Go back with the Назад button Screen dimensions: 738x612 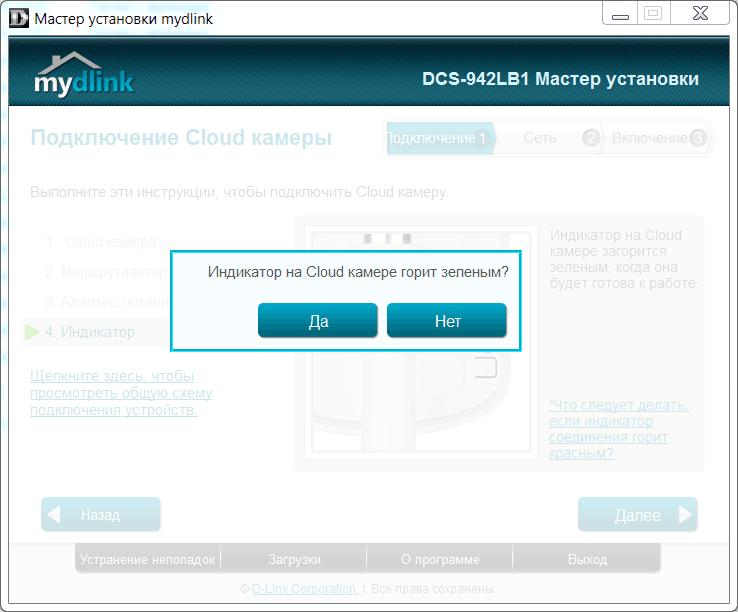coord(101,514)
